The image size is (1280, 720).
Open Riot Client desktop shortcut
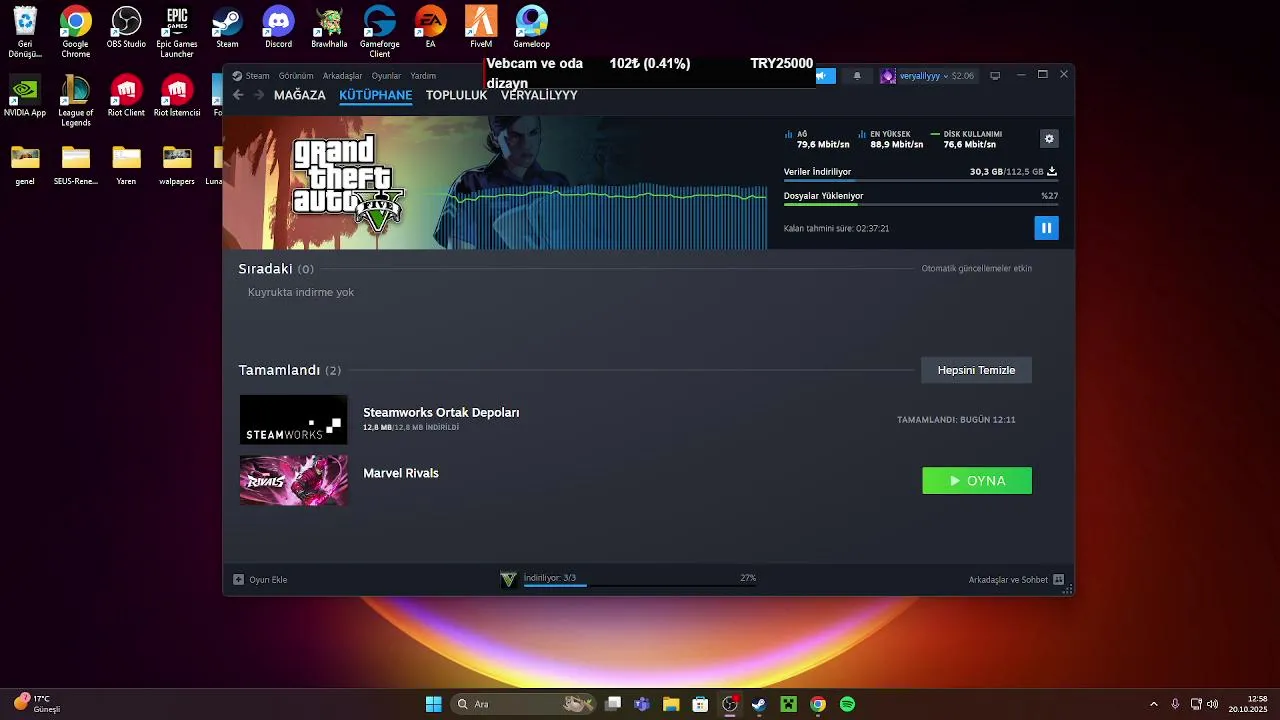click(126, 96)
